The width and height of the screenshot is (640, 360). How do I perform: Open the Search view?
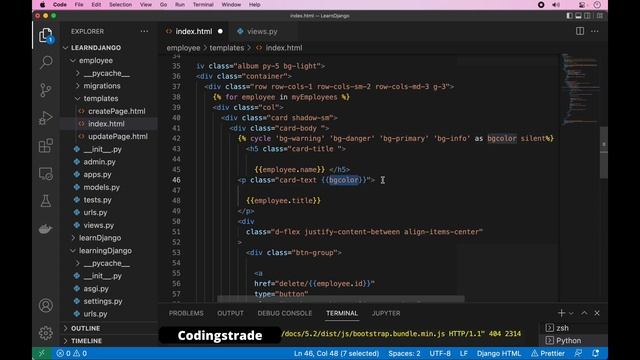46,62
